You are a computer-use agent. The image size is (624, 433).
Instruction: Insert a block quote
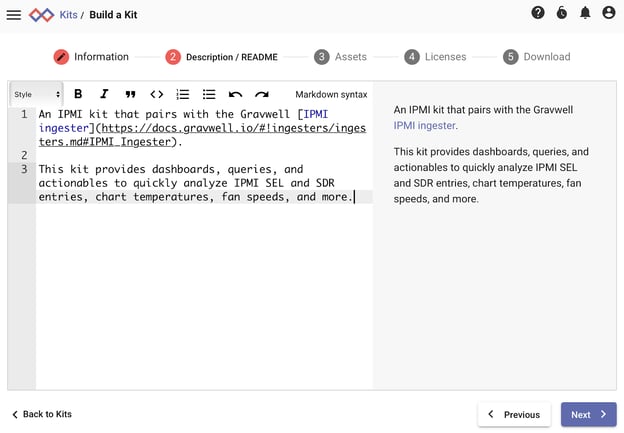point(130,94)
